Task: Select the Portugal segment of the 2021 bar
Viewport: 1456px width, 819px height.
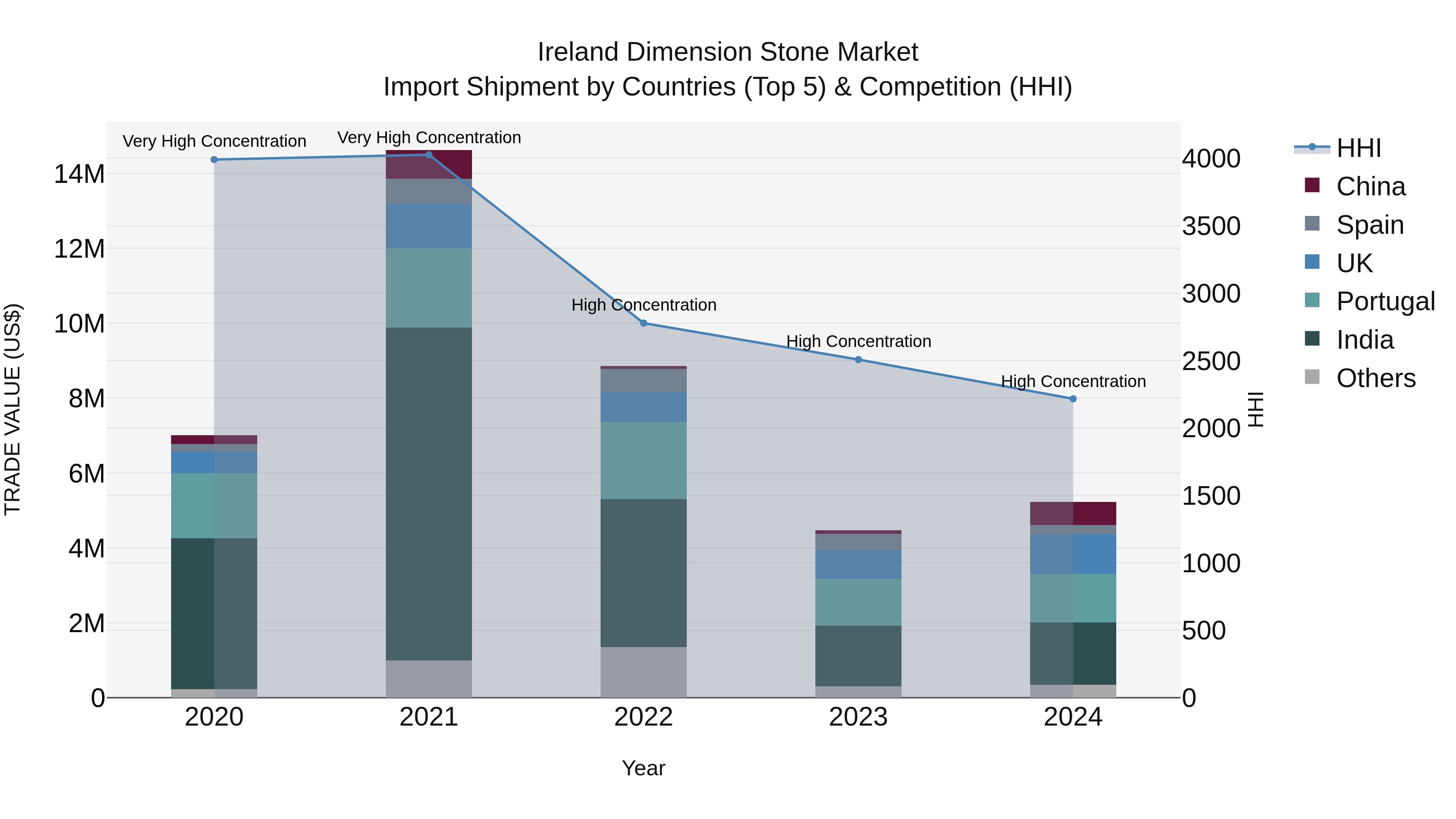Action: (x=428, y=288)
